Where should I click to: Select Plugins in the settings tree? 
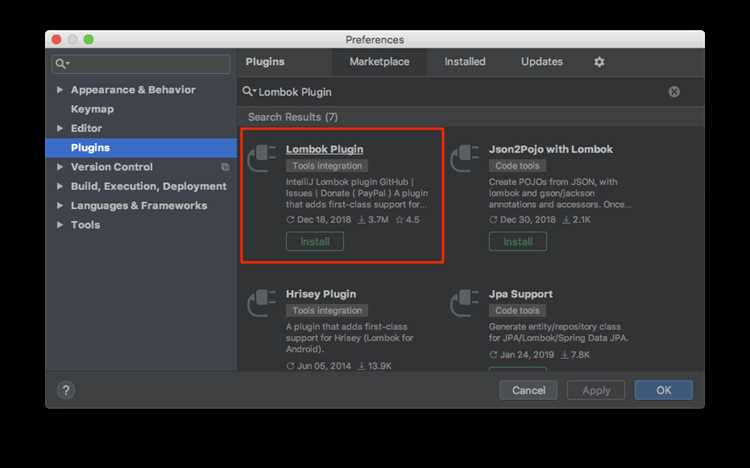[x=142, y=148]
